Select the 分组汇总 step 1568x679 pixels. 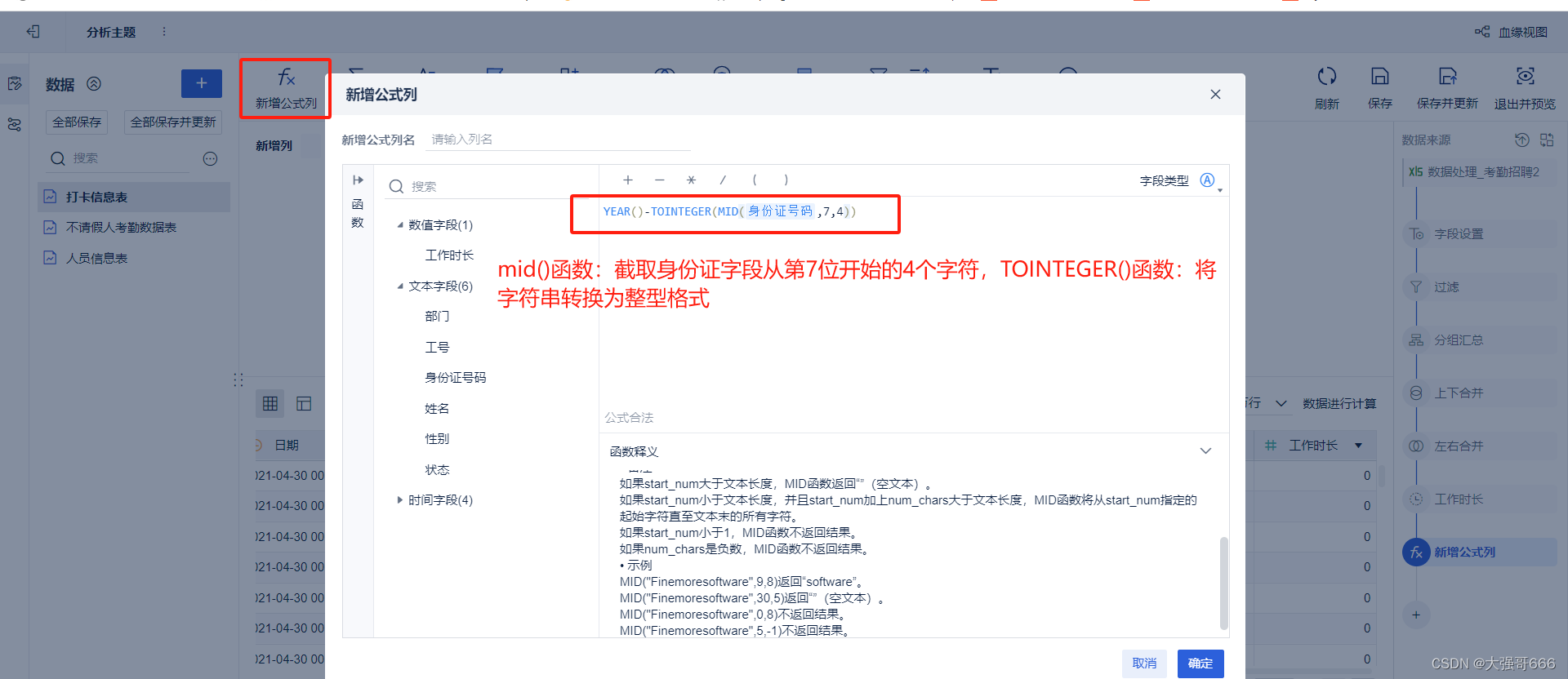click(1481, 340)
